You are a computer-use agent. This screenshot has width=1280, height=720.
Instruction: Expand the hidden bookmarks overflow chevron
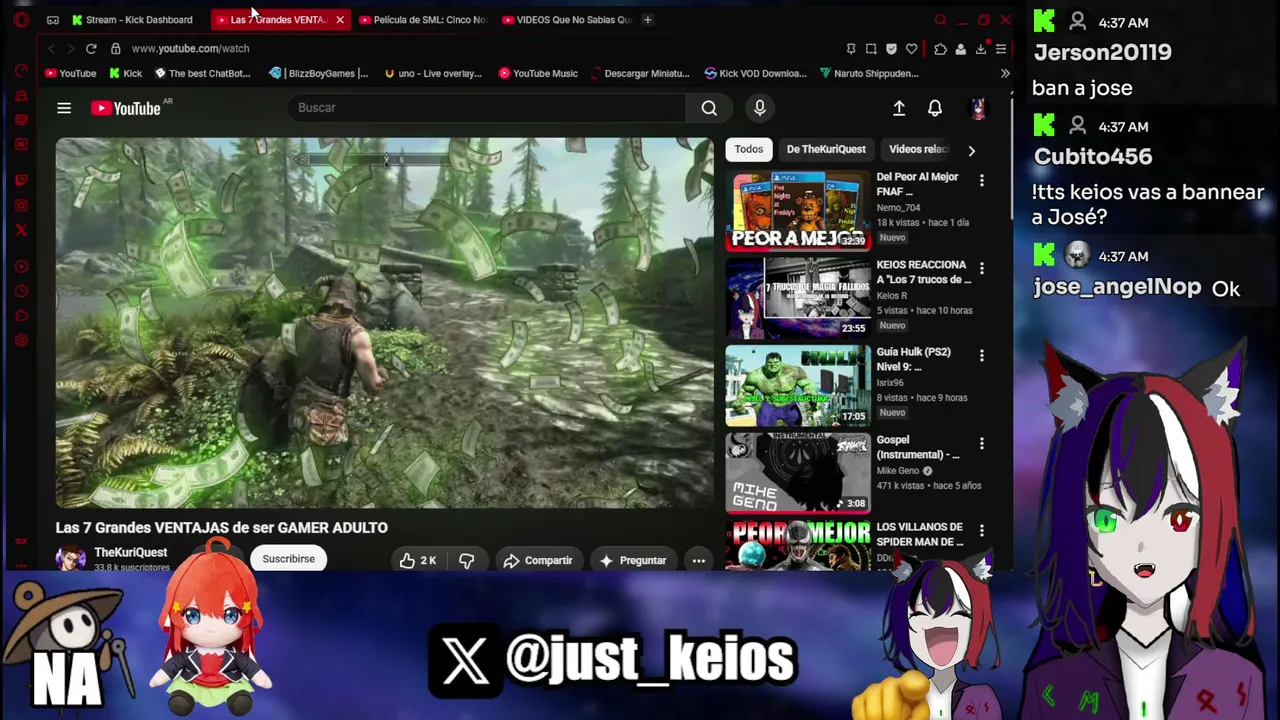pos(1005,73)
